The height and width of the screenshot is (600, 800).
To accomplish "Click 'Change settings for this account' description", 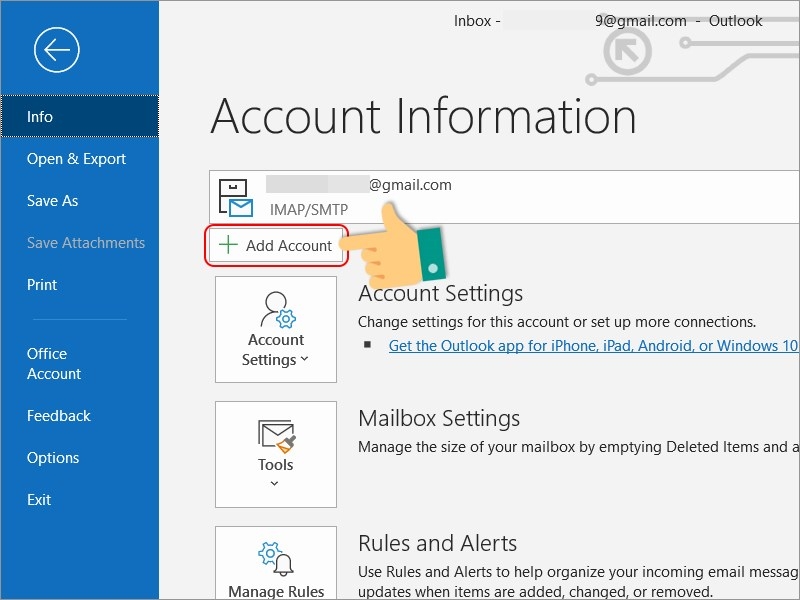I will tap(557, 322).
